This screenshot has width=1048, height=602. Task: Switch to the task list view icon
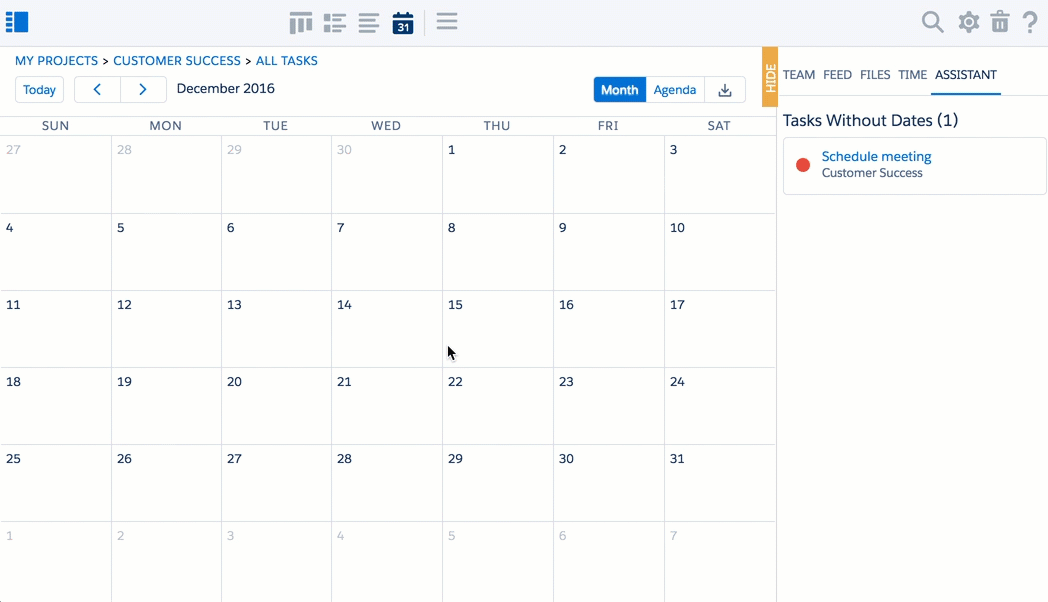coord(334,23)
